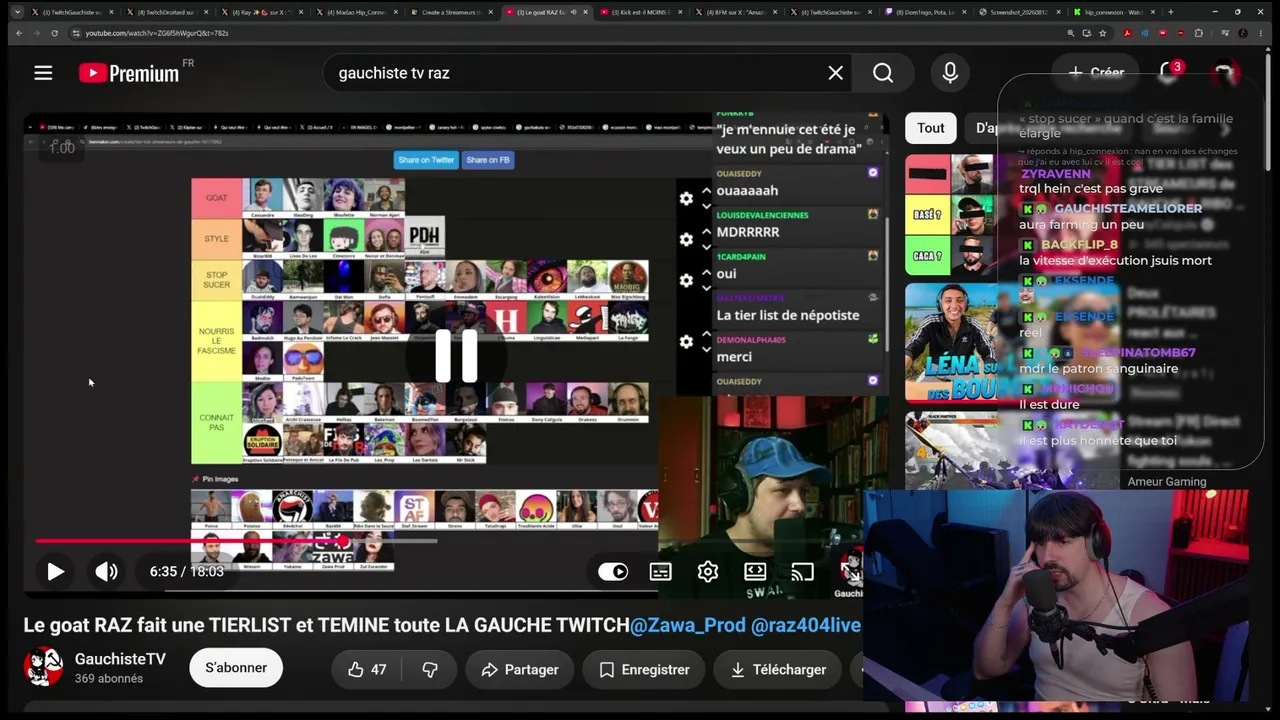This screenshot has height=720, width=1280.
Task: Share the video via Partager
Action: [520, 670]
